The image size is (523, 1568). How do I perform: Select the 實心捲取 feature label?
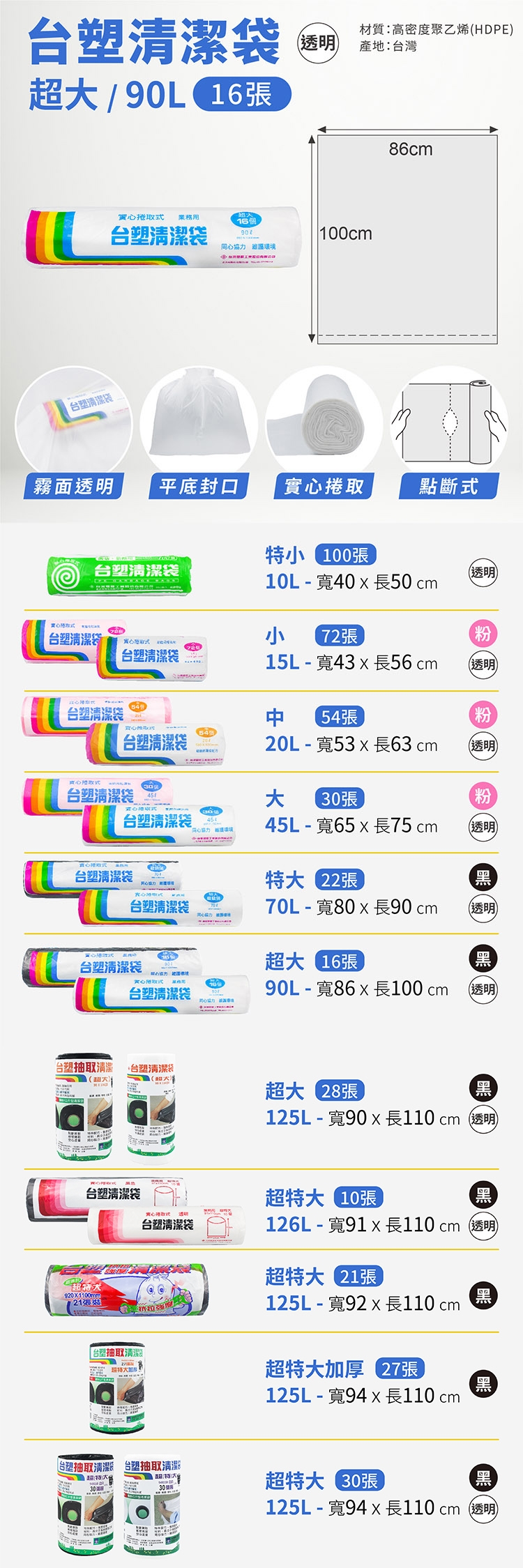tap(324, 486)
